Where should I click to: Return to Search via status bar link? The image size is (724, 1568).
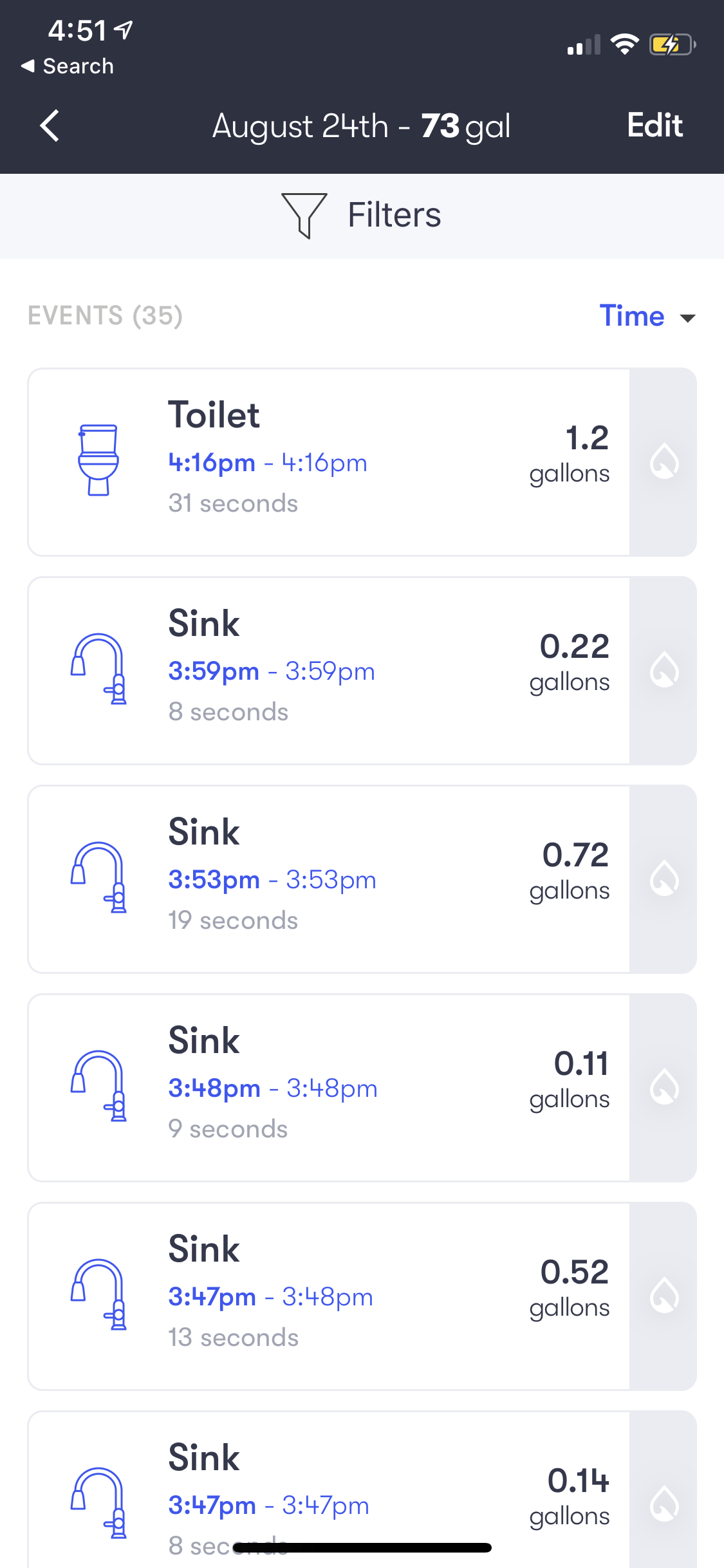click(x=68, y=66)
